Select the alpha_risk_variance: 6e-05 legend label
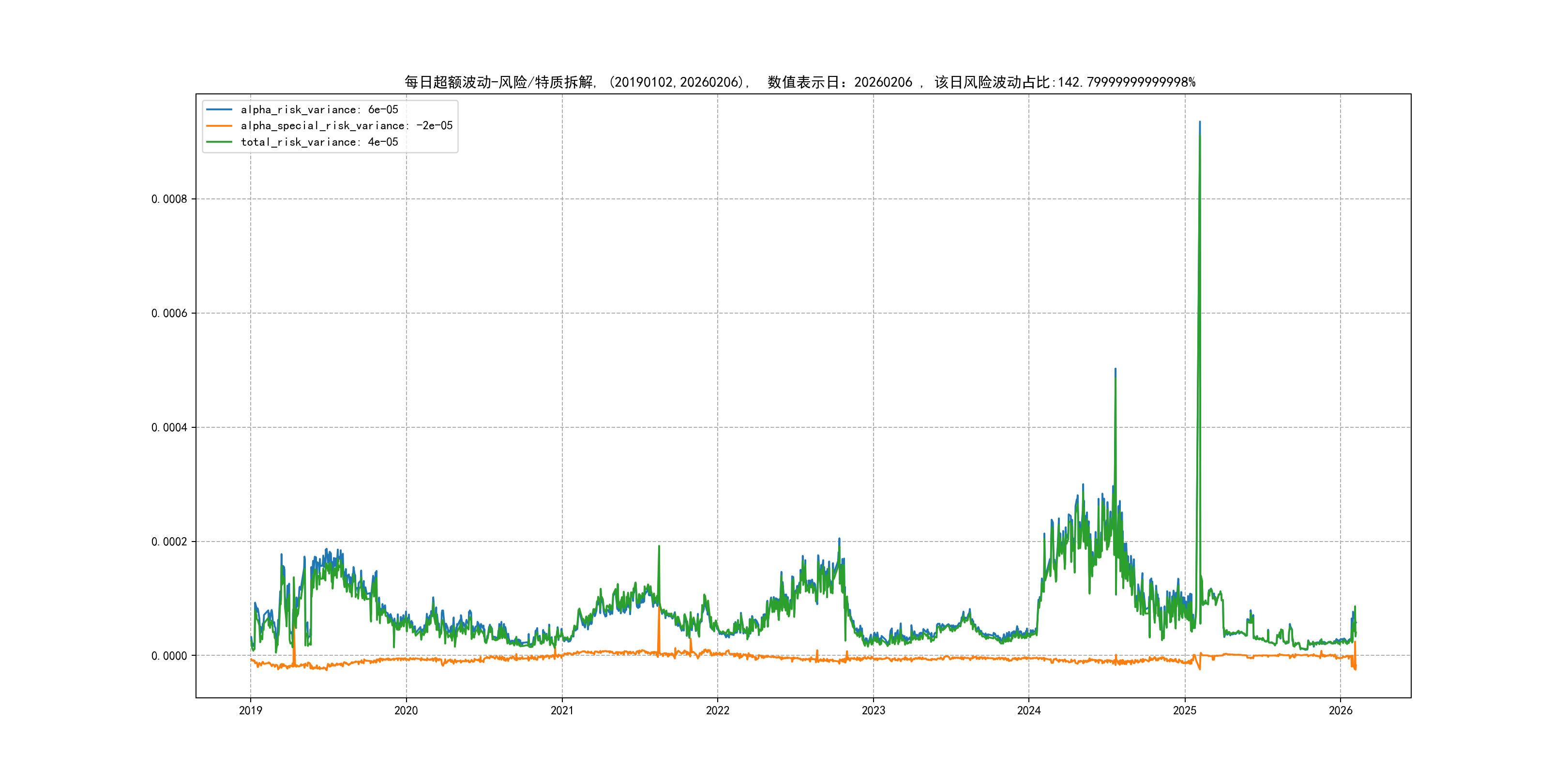Viewport: 1568px width, 784px height. [319, 109]
